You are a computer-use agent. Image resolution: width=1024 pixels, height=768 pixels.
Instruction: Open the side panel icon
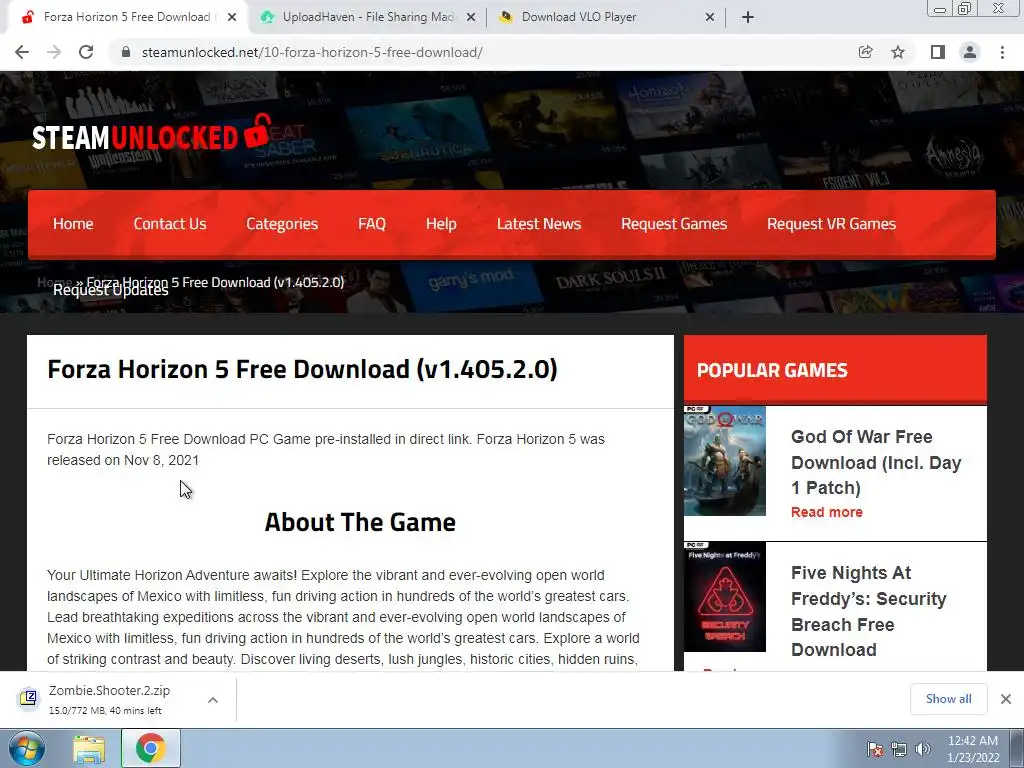[x=938, y=52]
